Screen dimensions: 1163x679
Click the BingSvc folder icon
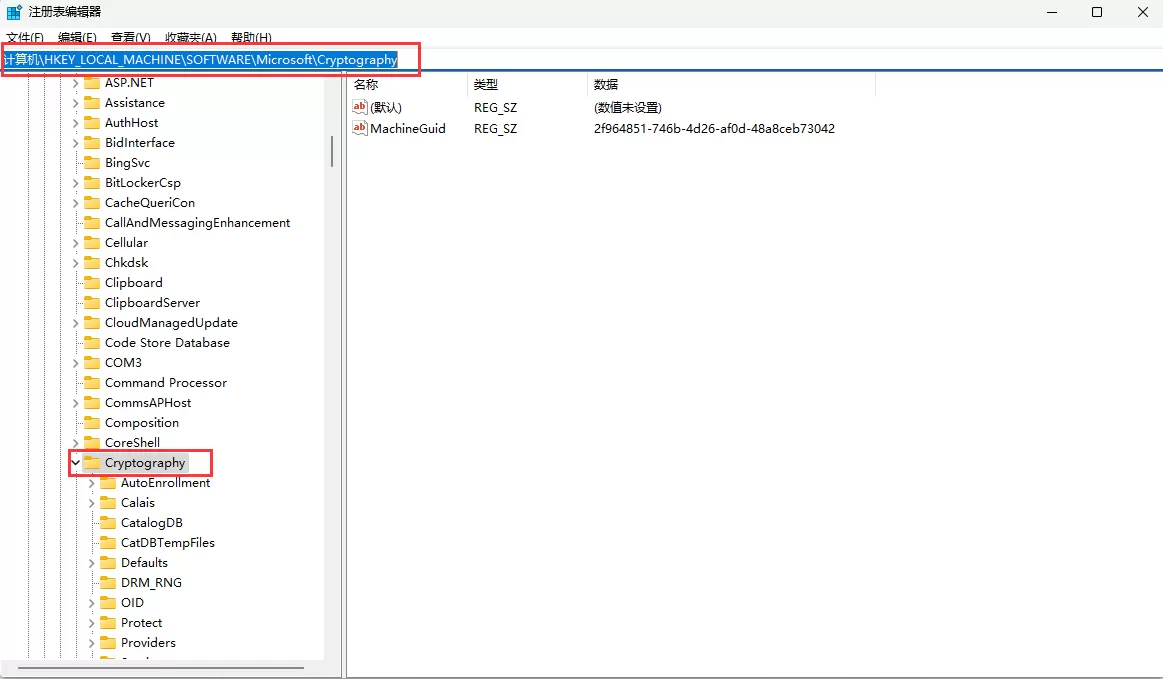(x=92, y=163)
